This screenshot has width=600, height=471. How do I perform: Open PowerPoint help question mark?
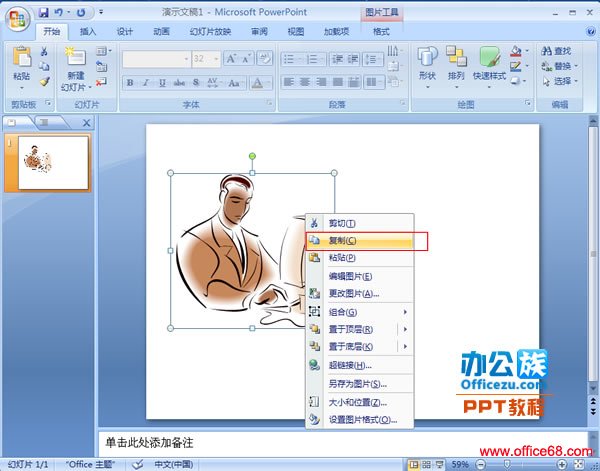click(x=590, y=32)
